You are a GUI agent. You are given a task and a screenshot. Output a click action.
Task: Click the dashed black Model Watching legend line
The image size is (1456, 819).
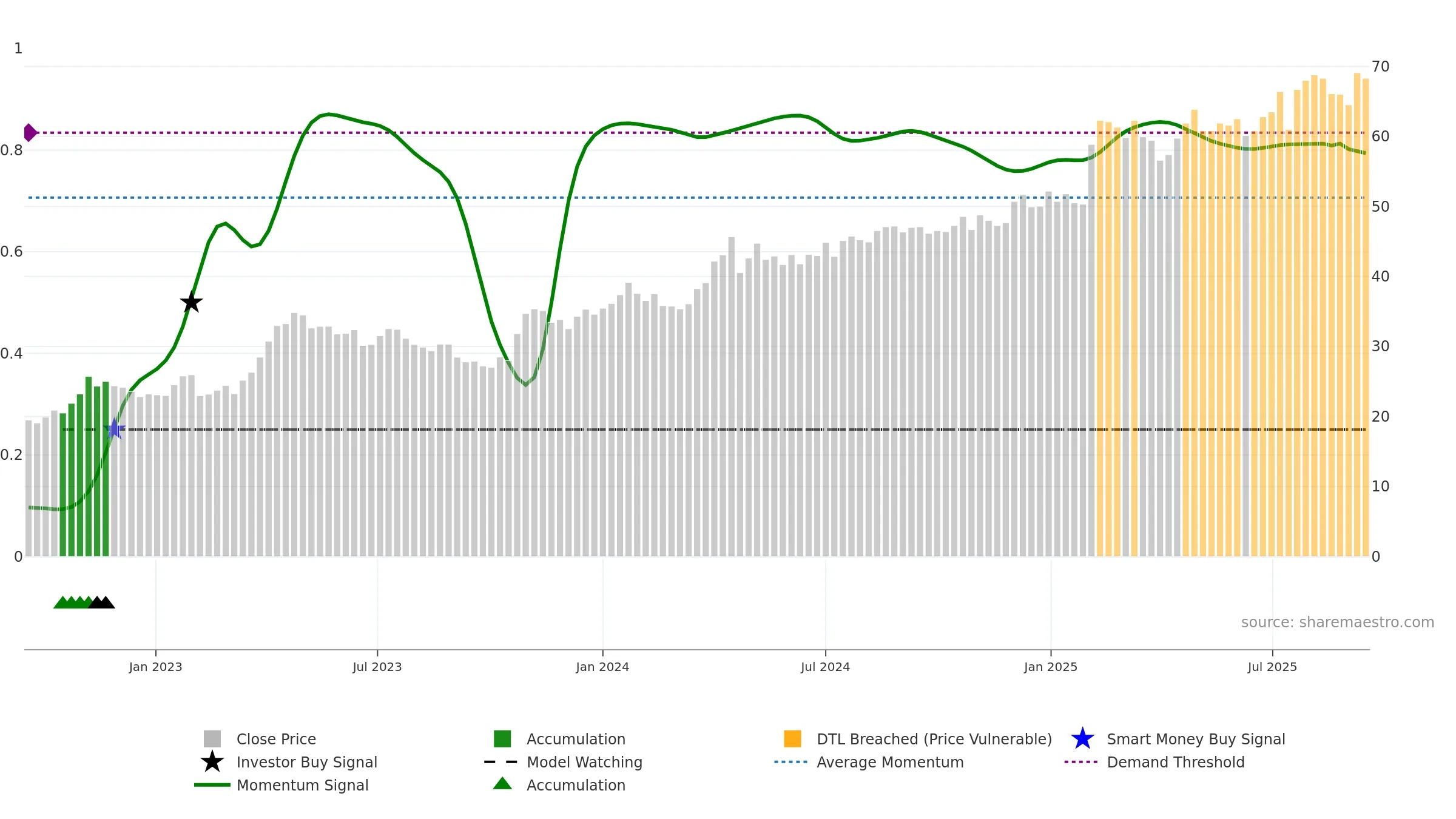click(x=501, y=762)
